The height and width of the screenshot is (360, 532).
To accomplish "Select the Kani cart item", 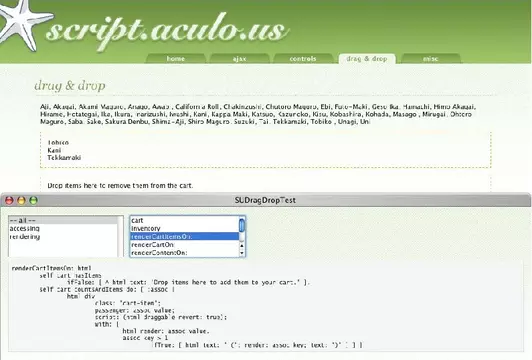I will (x=54, y=150).
